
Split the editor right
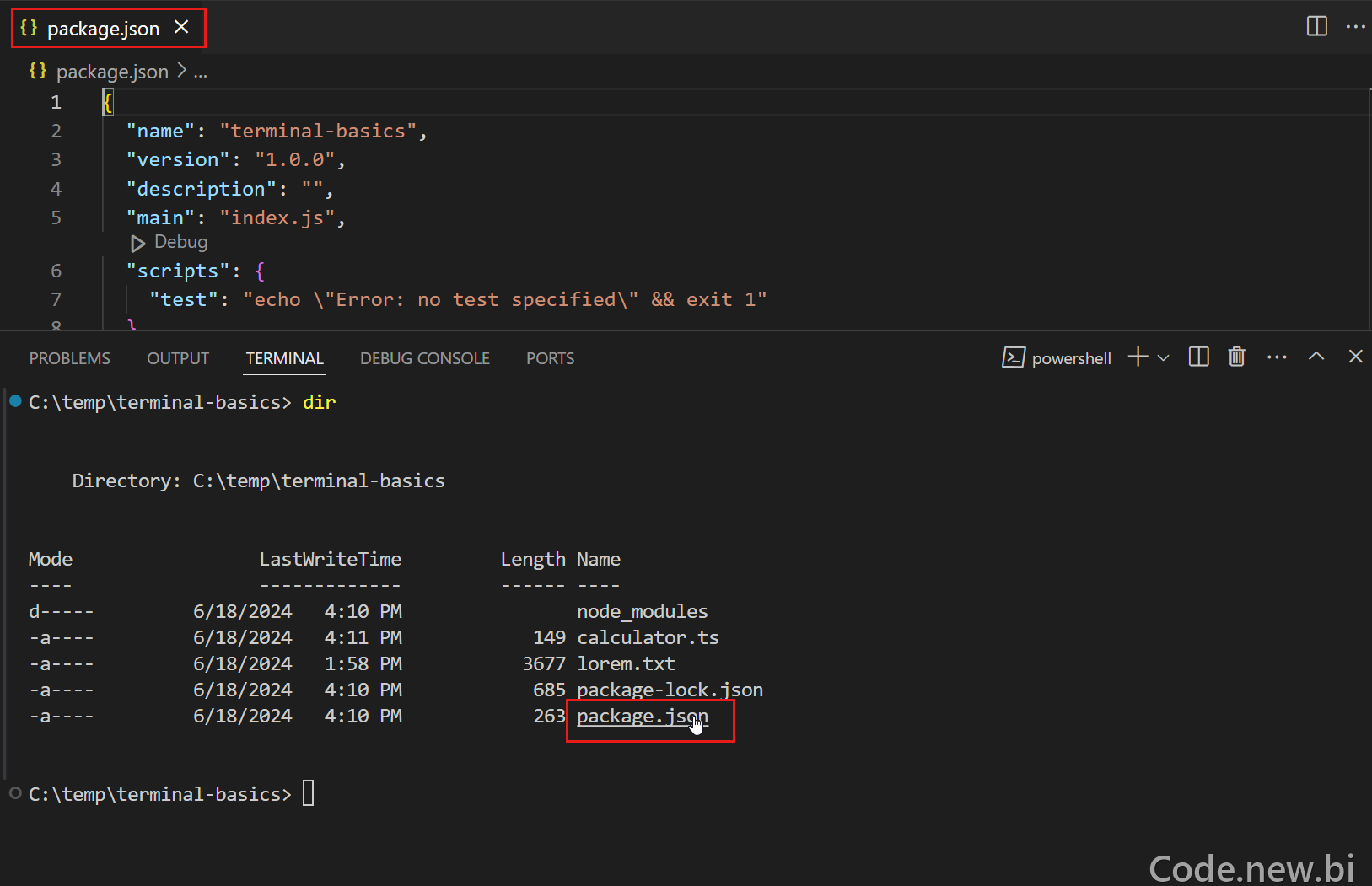click(1316, 27)
